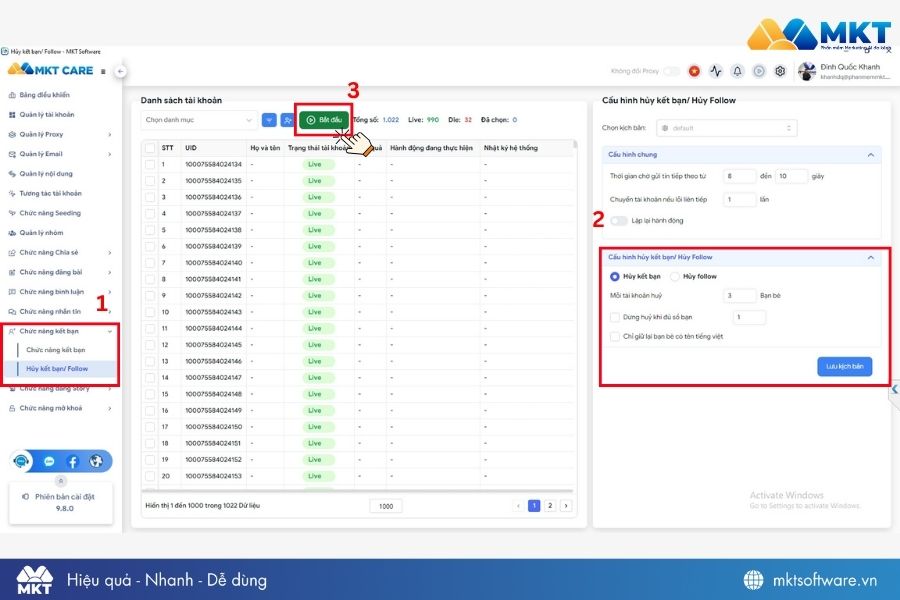The image size is (900, 600).
Task: Click the Chức năng Seeding sidebar icon
Action: 12,213
